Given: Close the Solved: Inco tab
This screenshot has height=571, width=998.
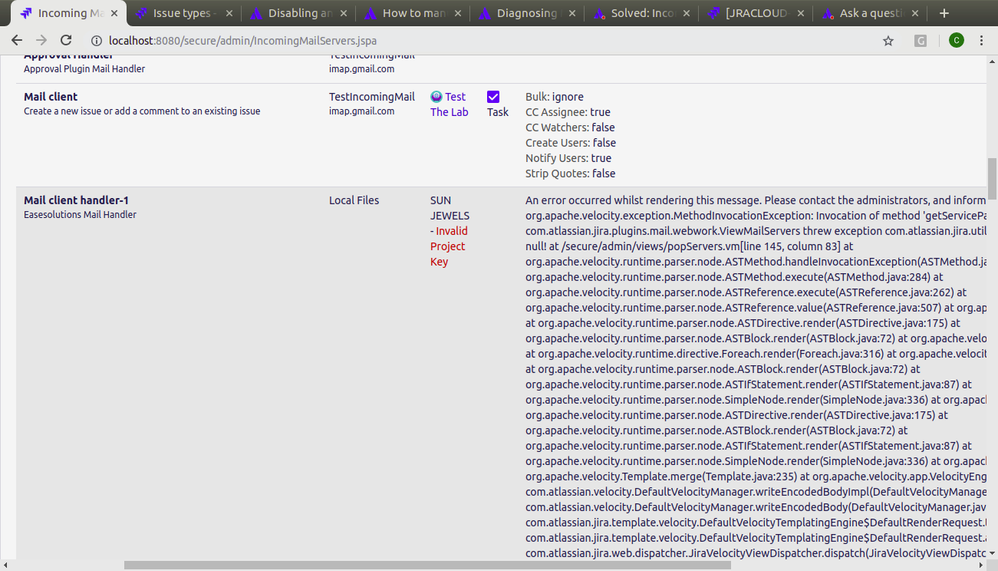Looking at the screenshot, I should pyautogui.click(x=686, y=13).
